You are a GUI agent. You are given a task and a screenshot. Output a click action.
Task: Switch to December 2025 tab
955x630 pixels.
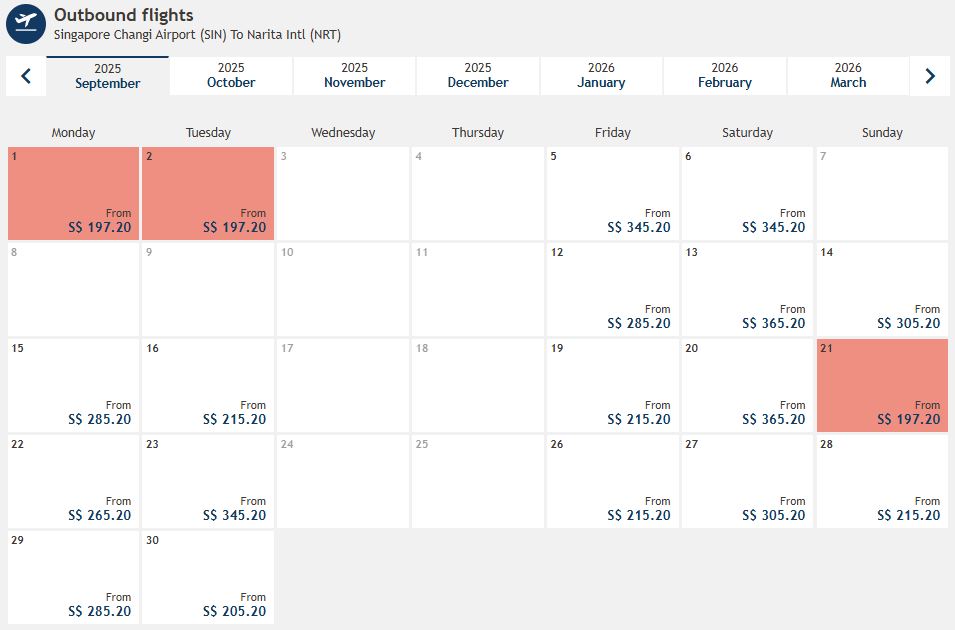(x=478, y=76)
